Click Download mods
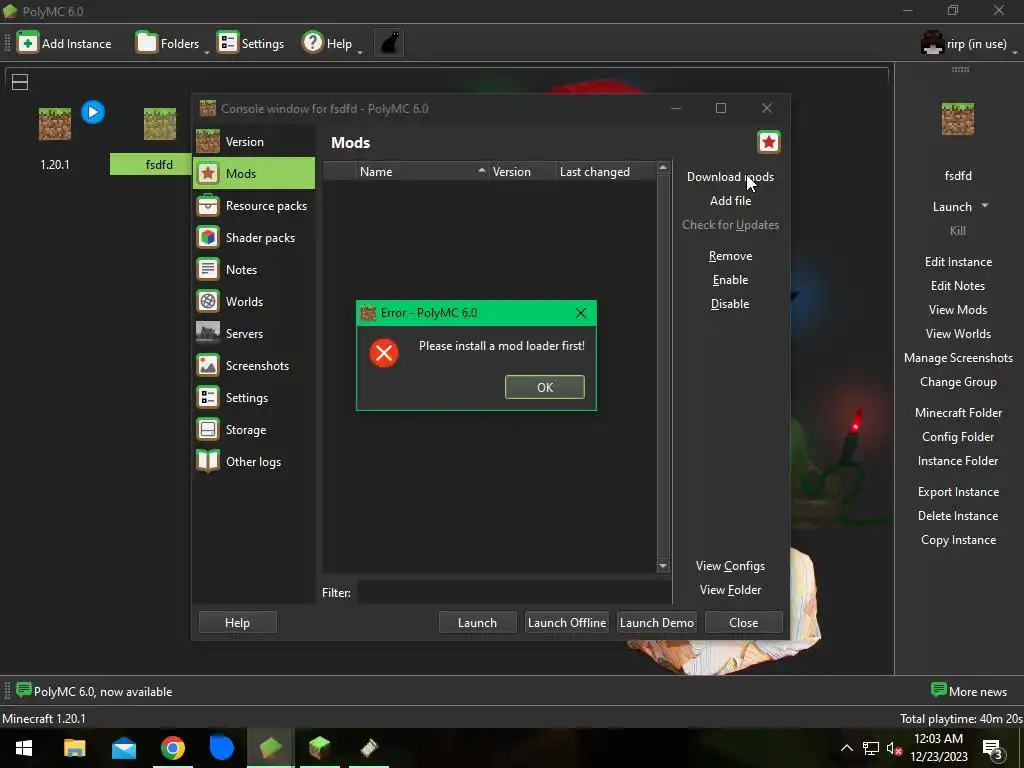This screenshot has height=768, width=1024. click(x=730, y=177)
